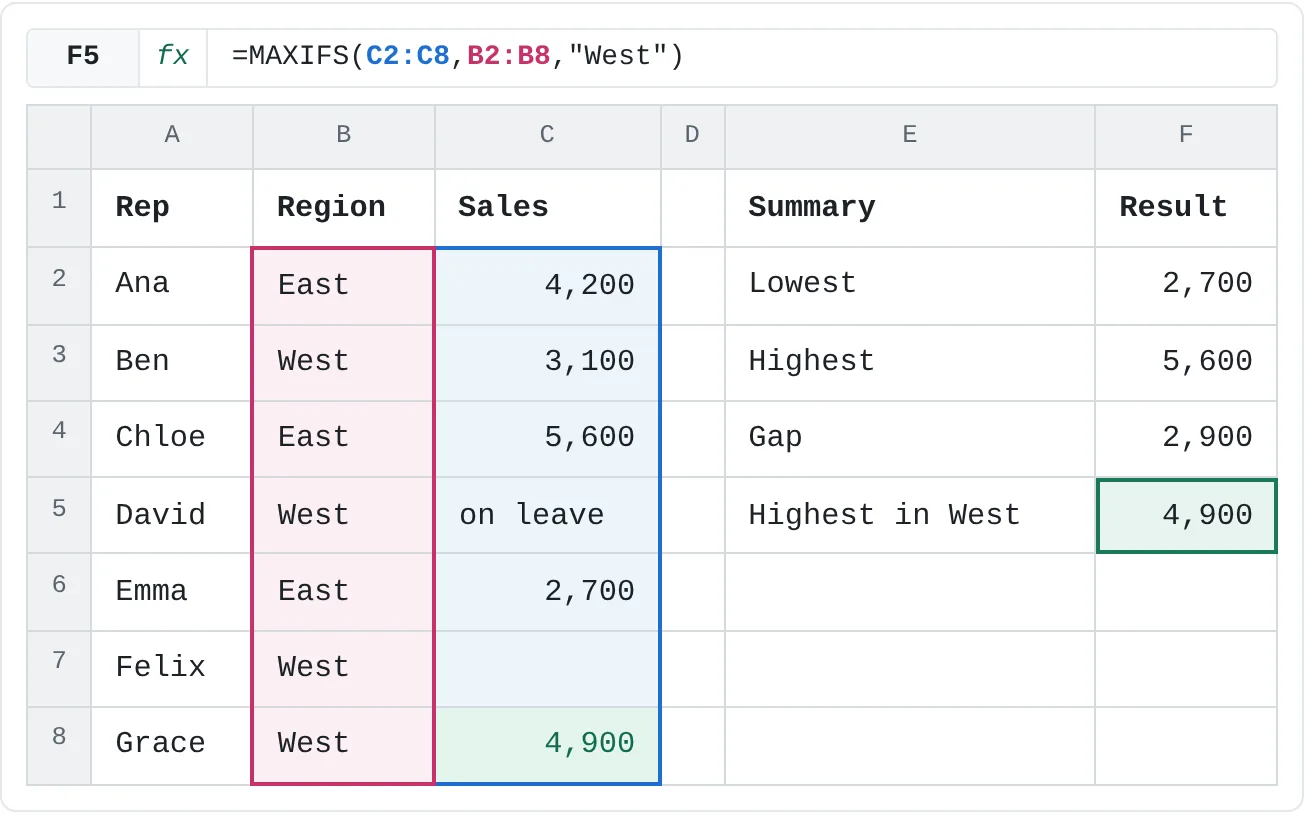
Task: Click the Sales header cell
Action: pos(548,208)
